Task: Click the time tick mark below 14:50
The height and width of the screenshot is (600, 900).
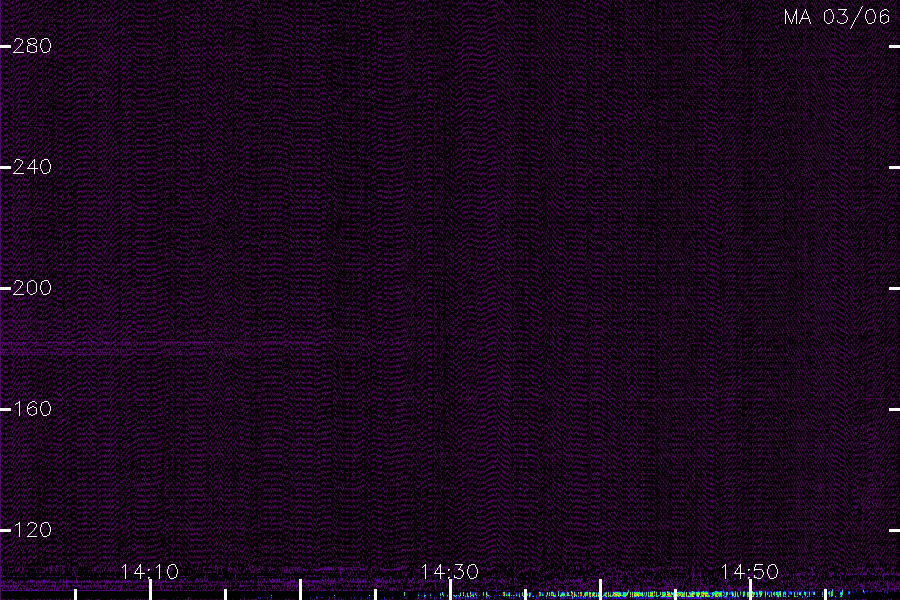Action: click(750, 590)
